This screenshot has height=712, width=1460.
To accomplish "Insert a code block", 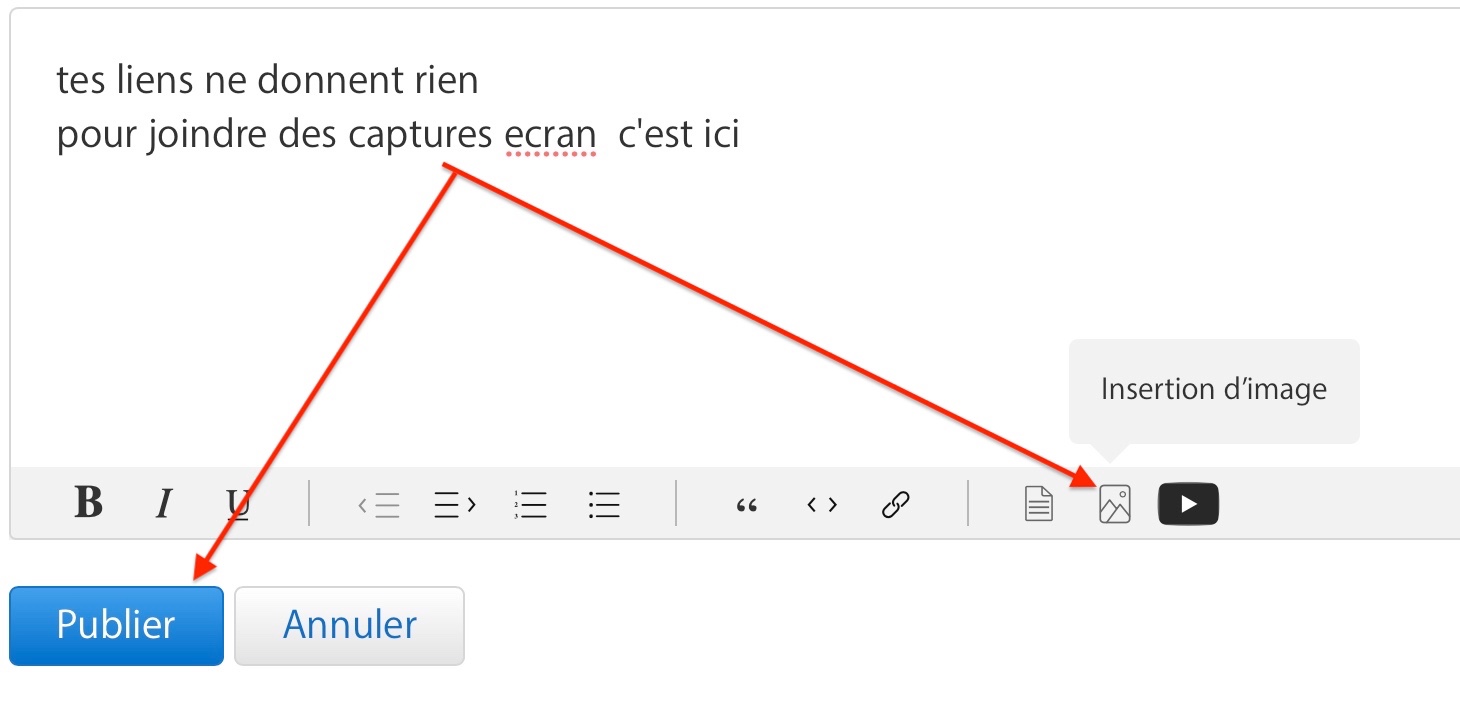I will [822, 504].
